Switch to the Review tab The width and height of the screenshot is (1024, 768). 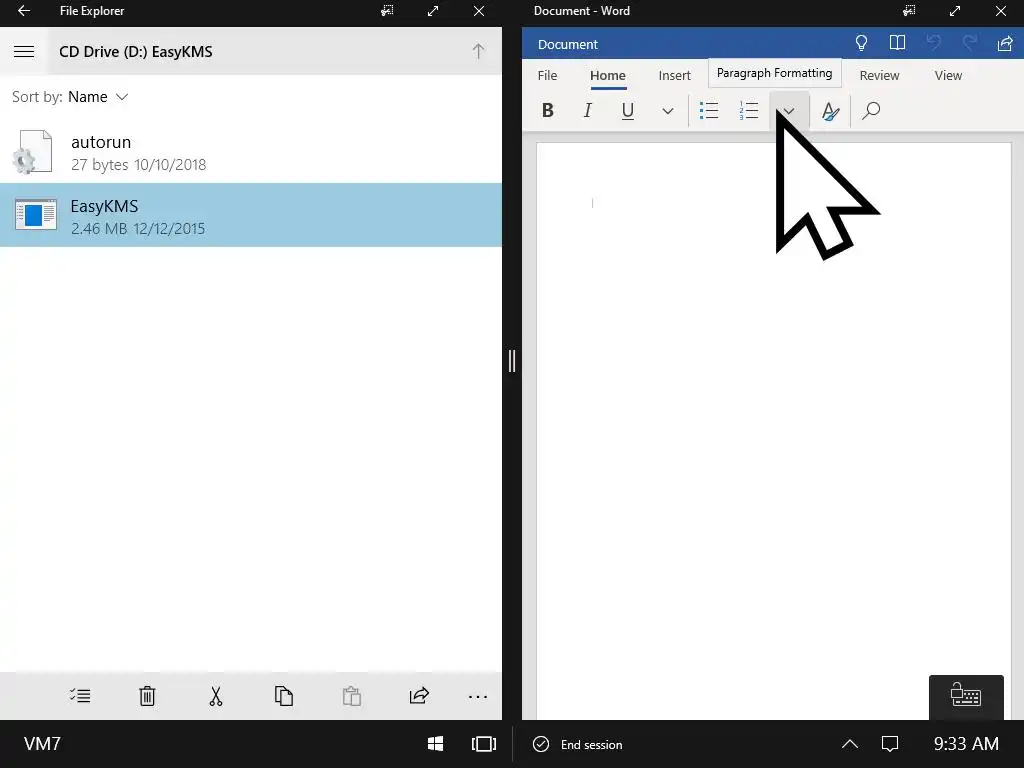click(879, 75)
